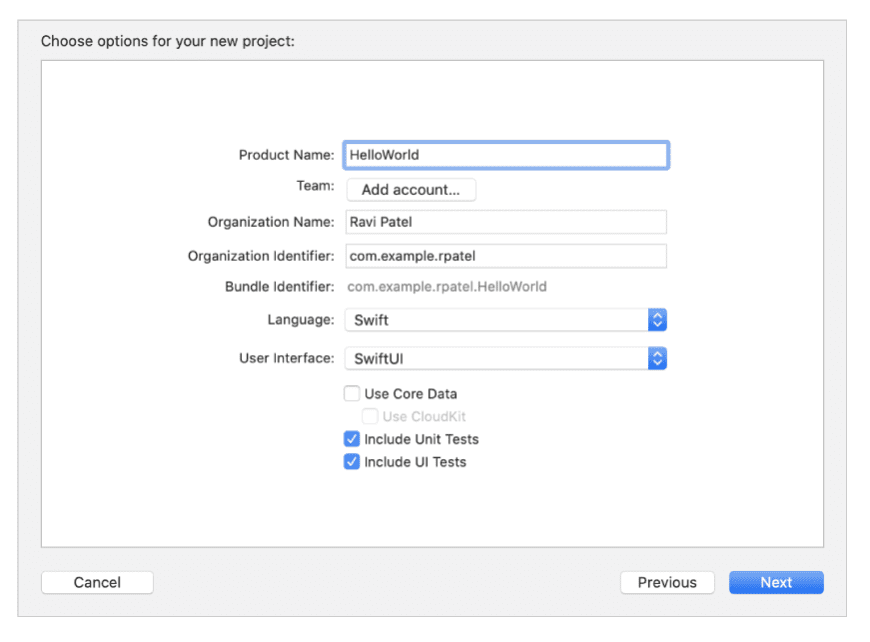Uncheck Include Unit Tests
Screen dimensions: 870x642
point(352,439)
